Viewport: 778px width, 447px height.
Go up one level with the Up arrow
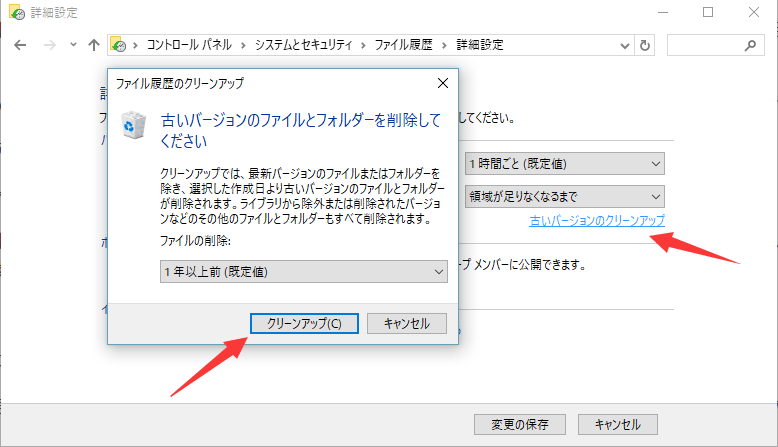click(94, 45)
